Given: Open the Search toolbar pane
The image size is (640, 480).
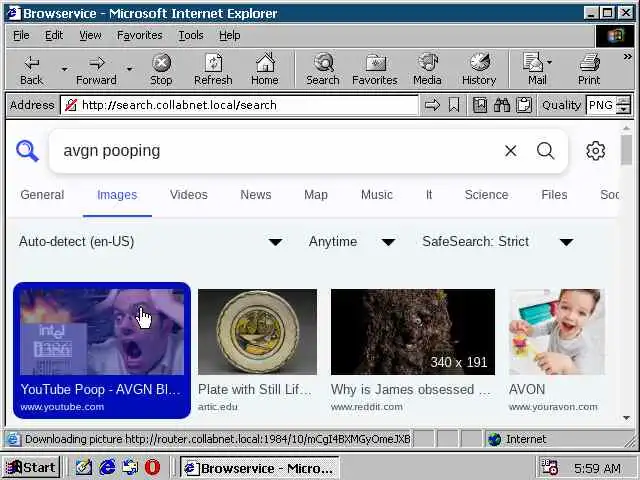Looking at the screenshot, I should (x=323, y=70).
